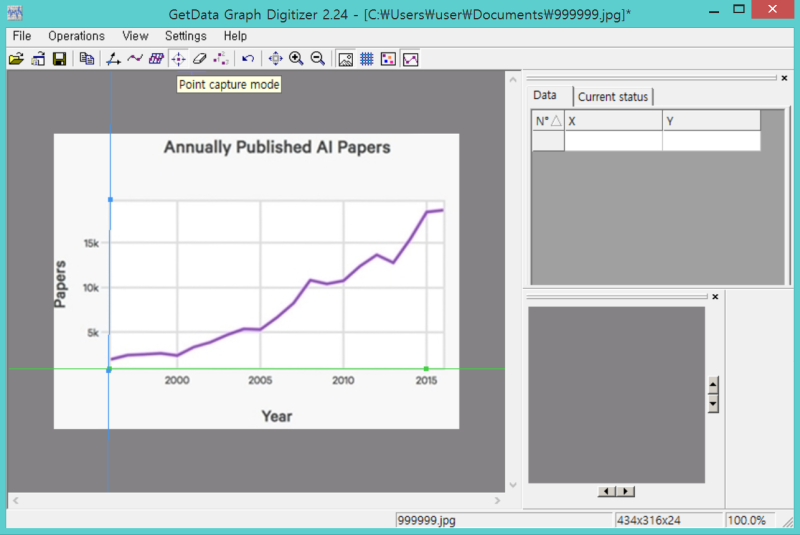This screenshot has width=800, height=535.
Task: Save the workspace with the floppy disk icon
Action: 60,59
